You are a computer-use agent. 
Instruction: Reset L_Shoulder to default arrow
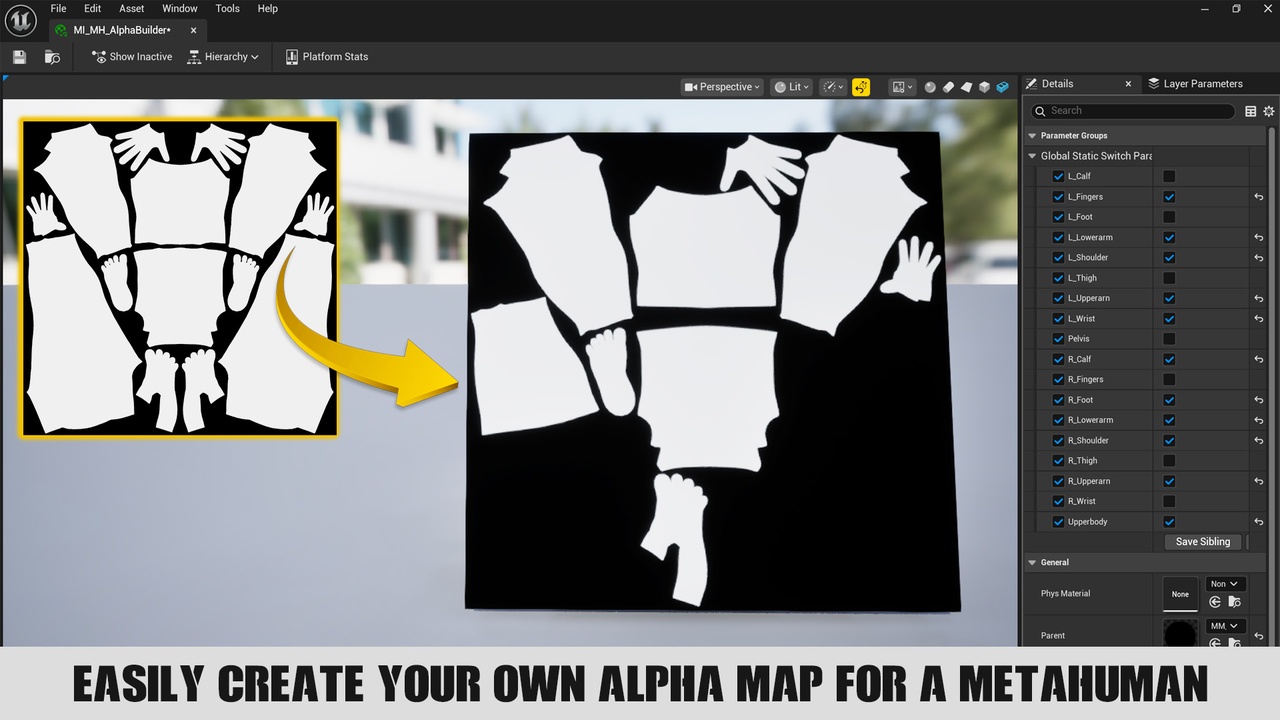[x=1259, y=258]
